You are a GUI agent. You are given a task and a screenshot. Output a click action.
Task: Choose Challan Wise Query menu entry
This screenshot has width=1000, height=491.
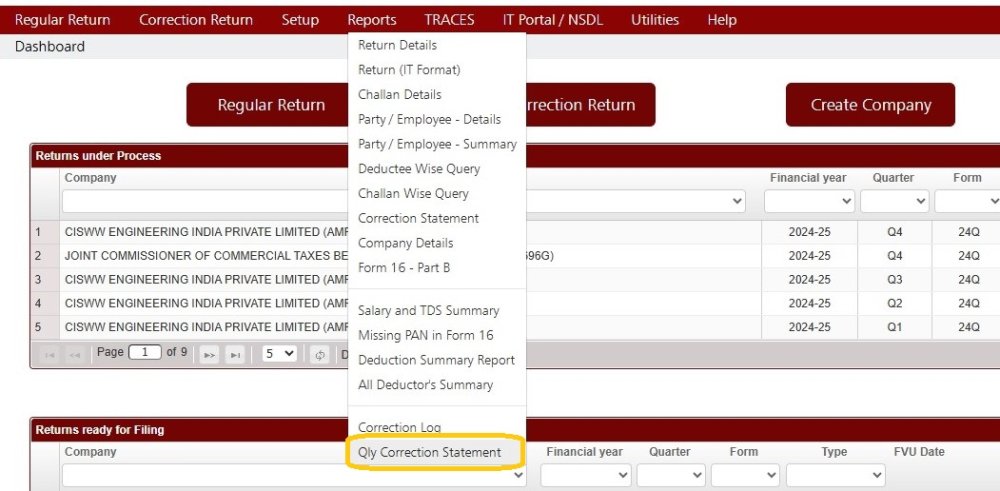[x=413, y=193]
